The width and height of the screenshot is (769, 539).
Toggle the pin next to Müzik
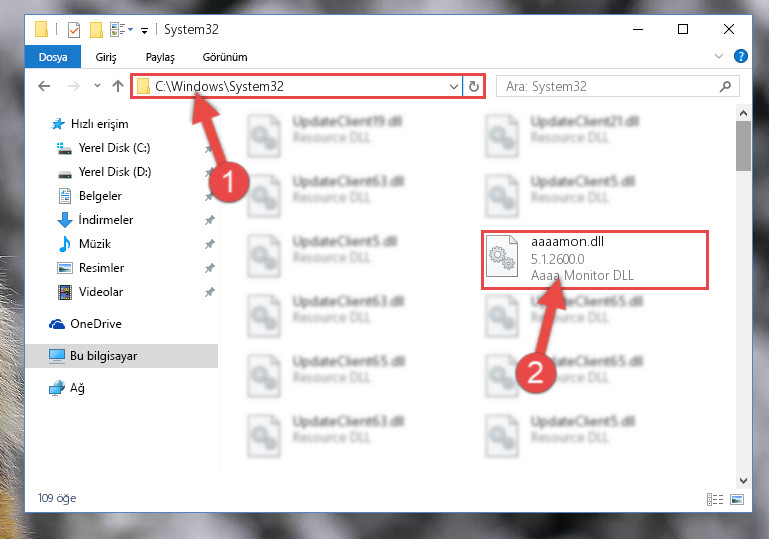(x=209, y=244)
